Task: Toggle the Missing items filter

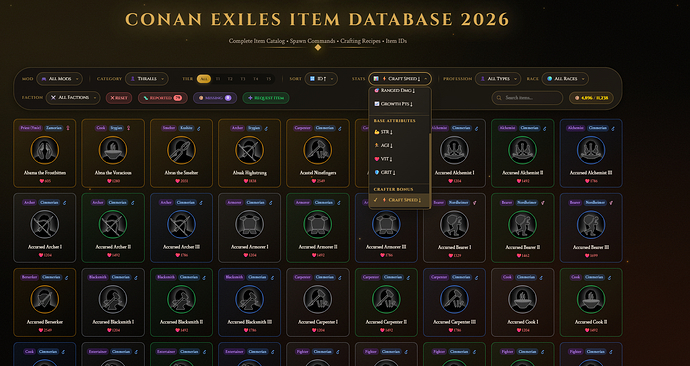Action: pos(215,98)
